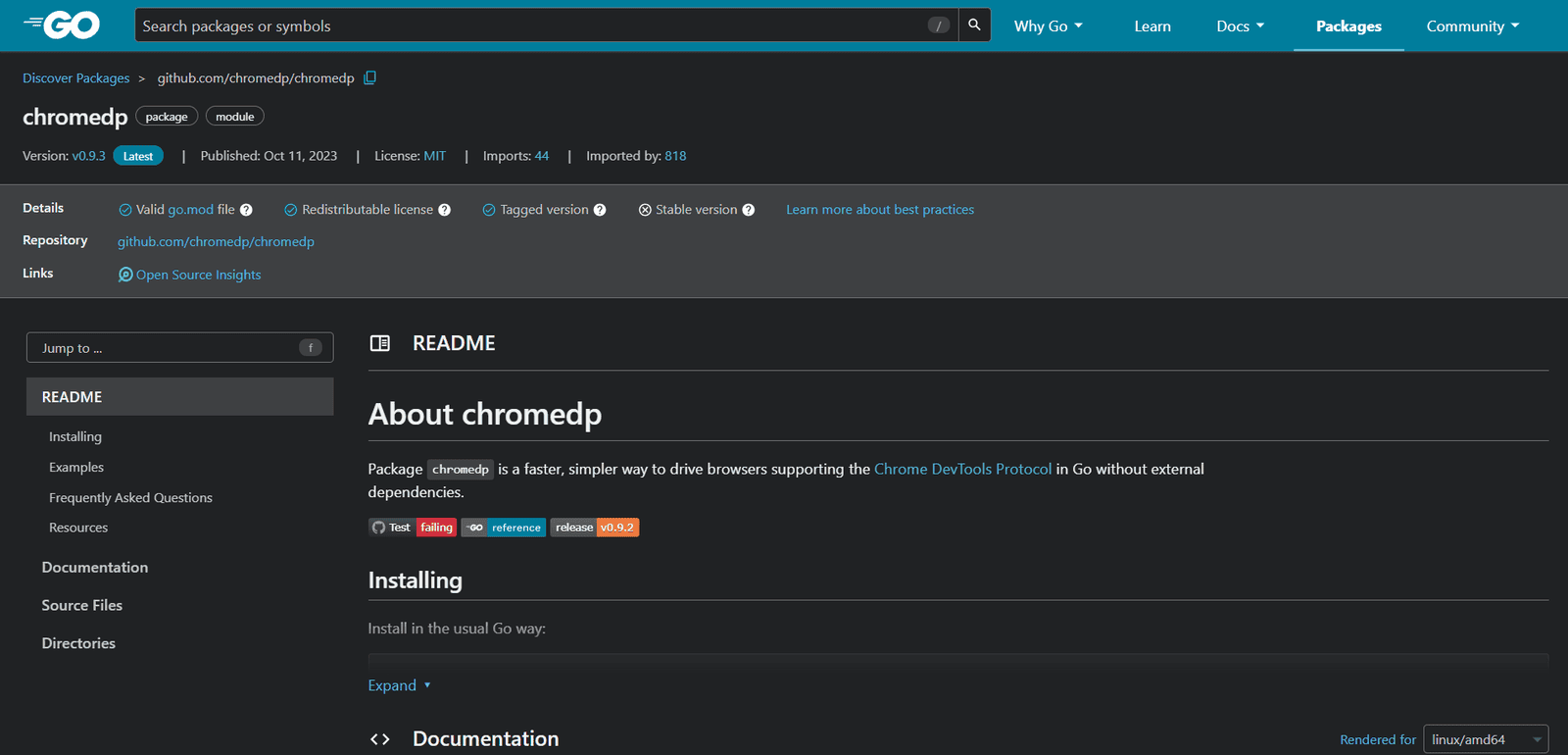Click the Valid go.mod file help icon
The image size is (1568, 755).
point(246,210)
